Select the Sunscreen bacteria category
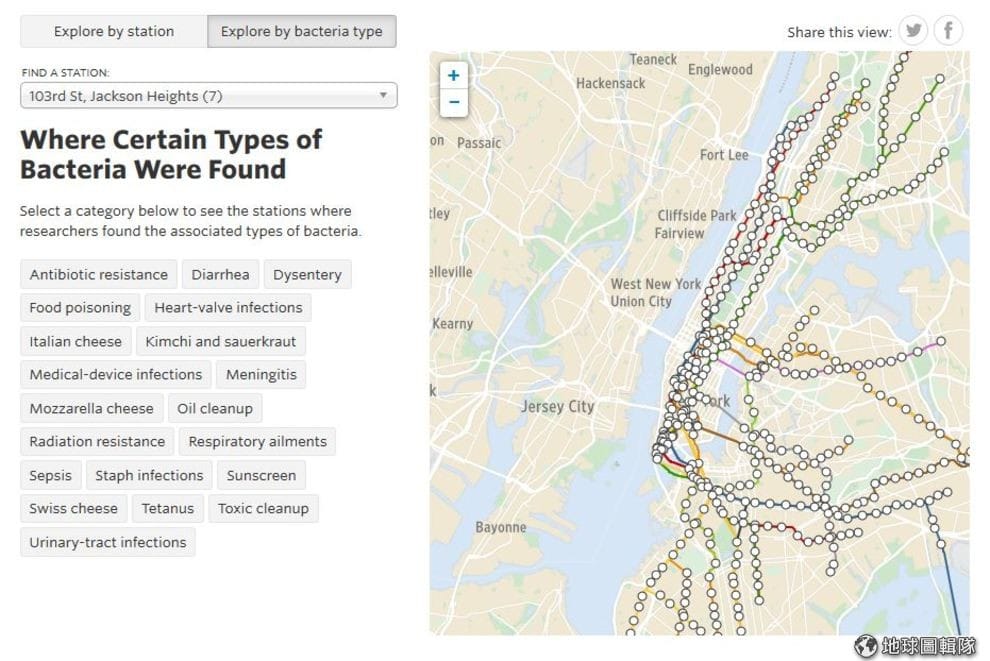 (x=261, y=475)
